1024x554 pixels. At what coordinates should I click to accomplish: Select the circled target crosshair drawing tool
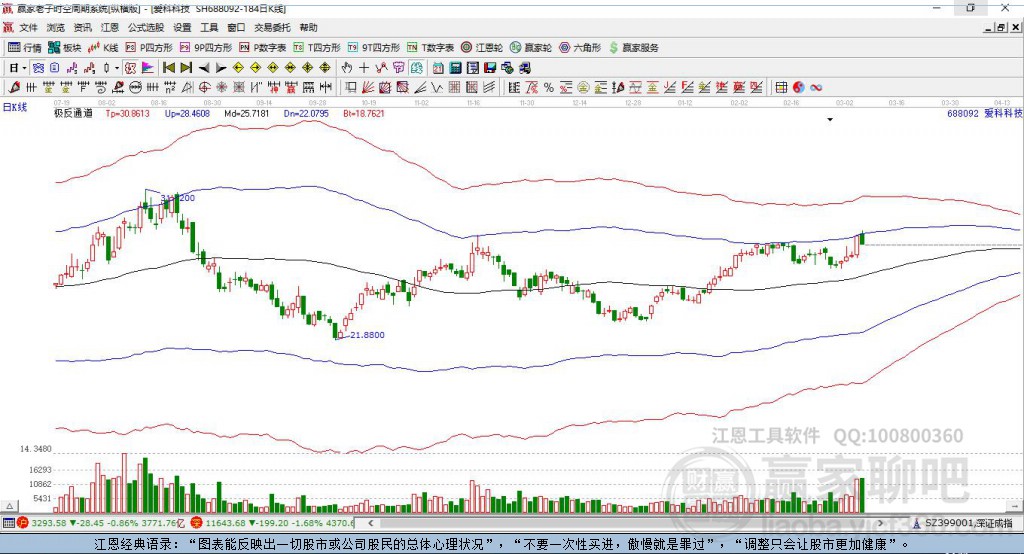point(204,87)
